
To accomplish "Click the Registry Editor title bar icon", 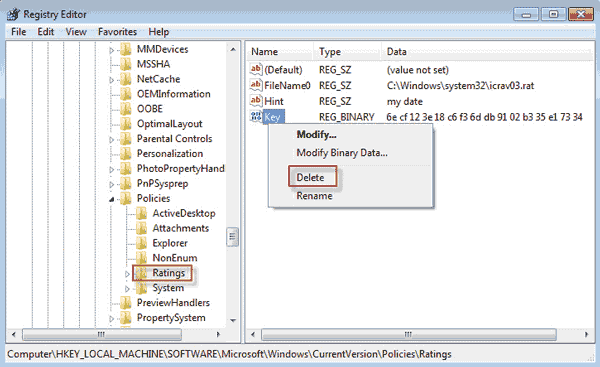I will [13, 15].
